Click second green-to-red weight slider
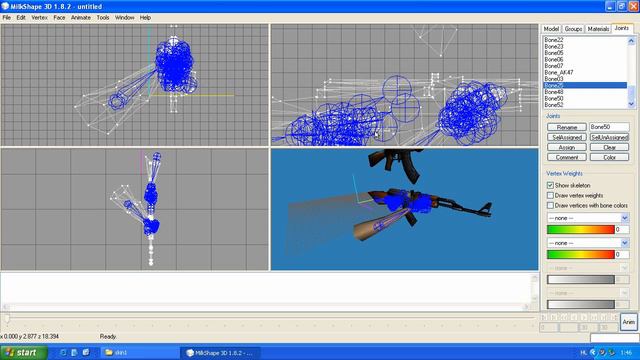Viewport: 640px width, 360px height. pos(580,254)
